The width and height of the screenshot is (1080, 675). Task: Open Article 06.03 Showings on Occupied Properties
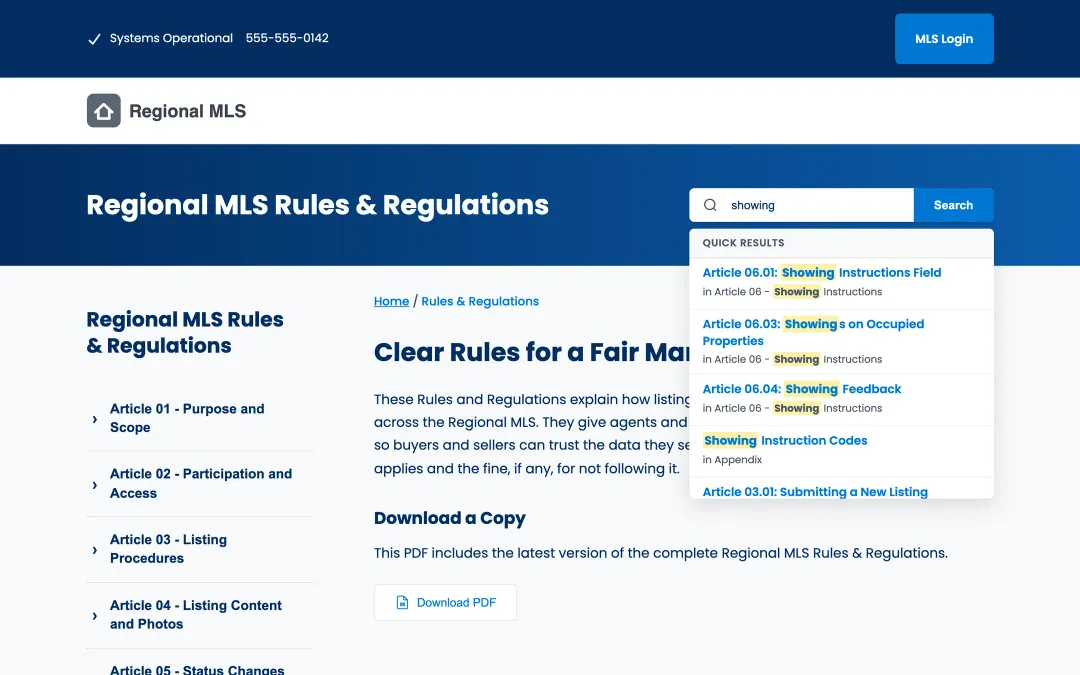813,332
